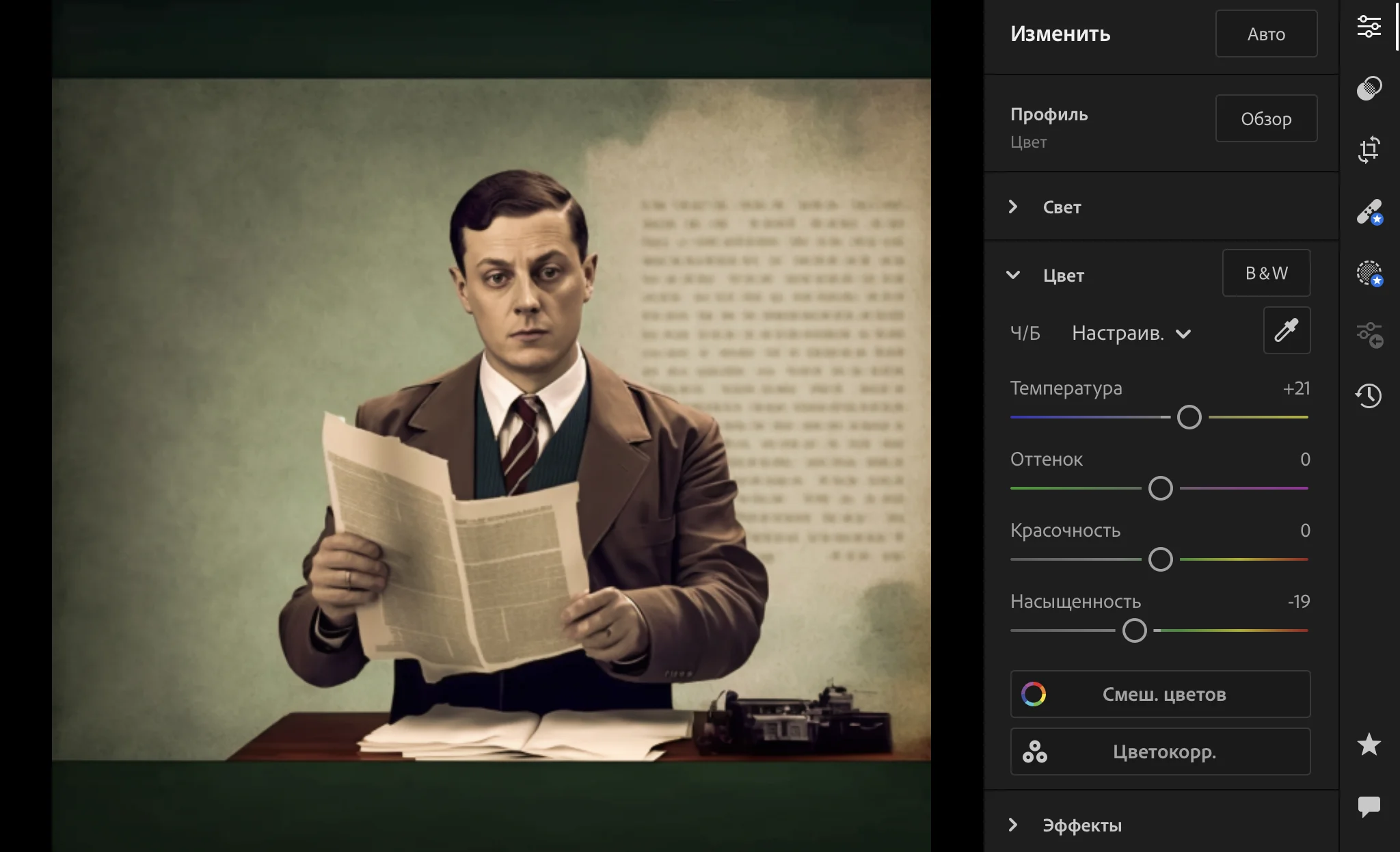Open the Masking dotted circle tool

[1369, 274]
